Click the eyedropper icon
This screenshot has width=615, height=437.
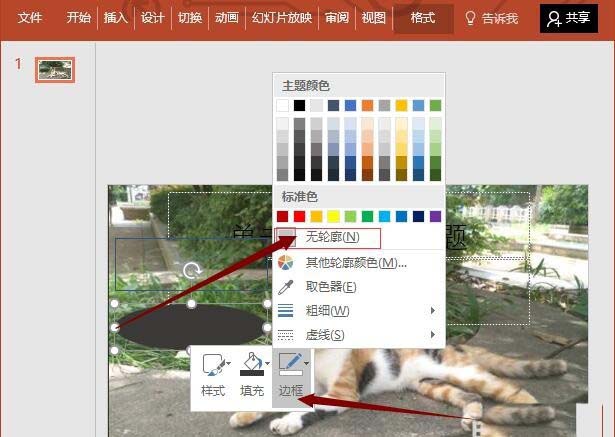[x=286, y=287]
